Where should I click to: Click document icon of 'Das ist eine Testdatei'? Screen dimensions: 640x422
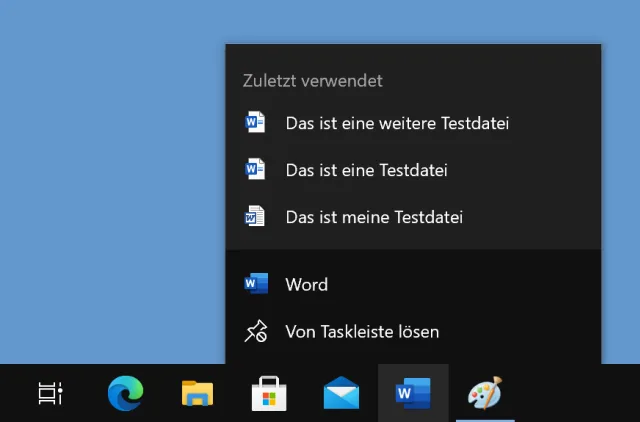pos(255,169)
